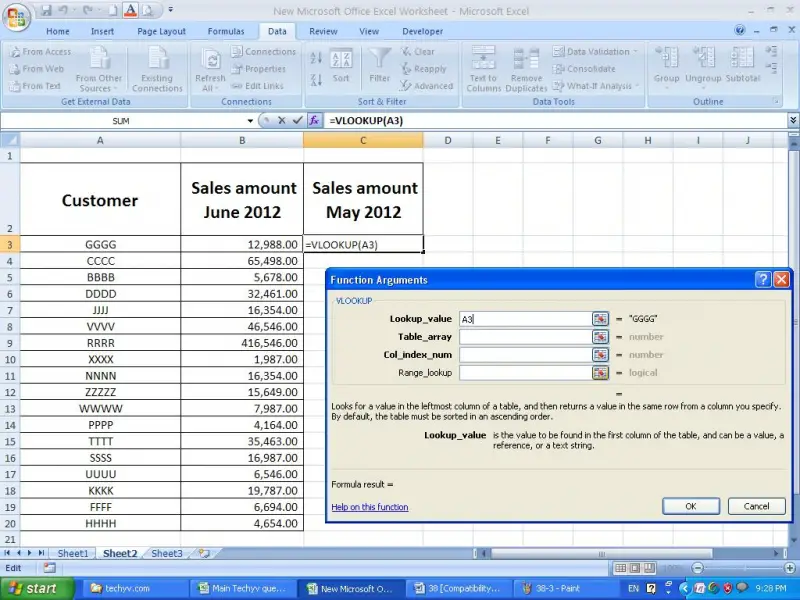Click Remove Duplicates
Screen dimensions: 800x600
tap(526, 69)
